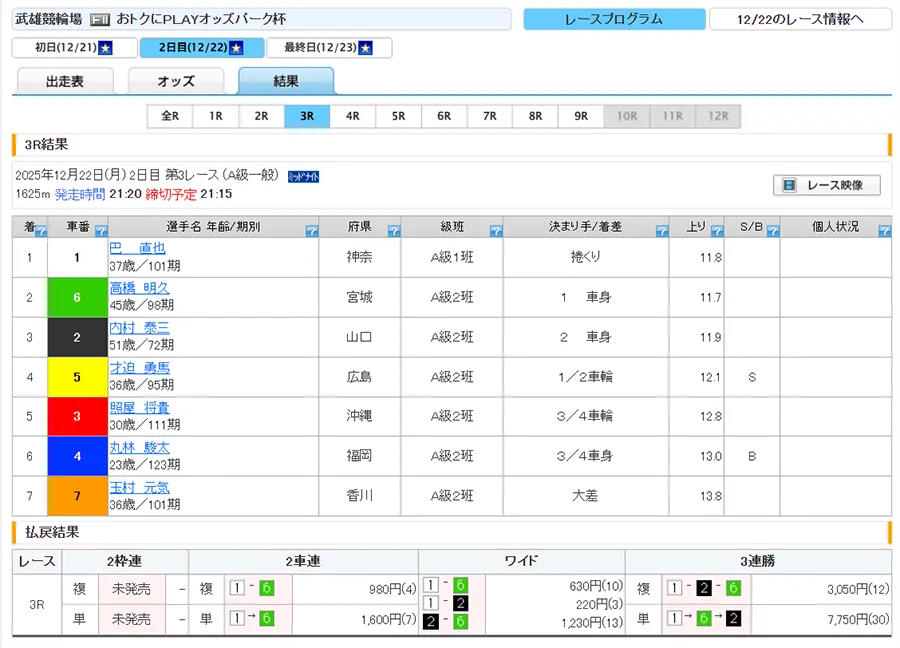The height and width of the screenshot is (648, 900).
Task: Switch to the 出走表 tab
Action: coord(65,82)
